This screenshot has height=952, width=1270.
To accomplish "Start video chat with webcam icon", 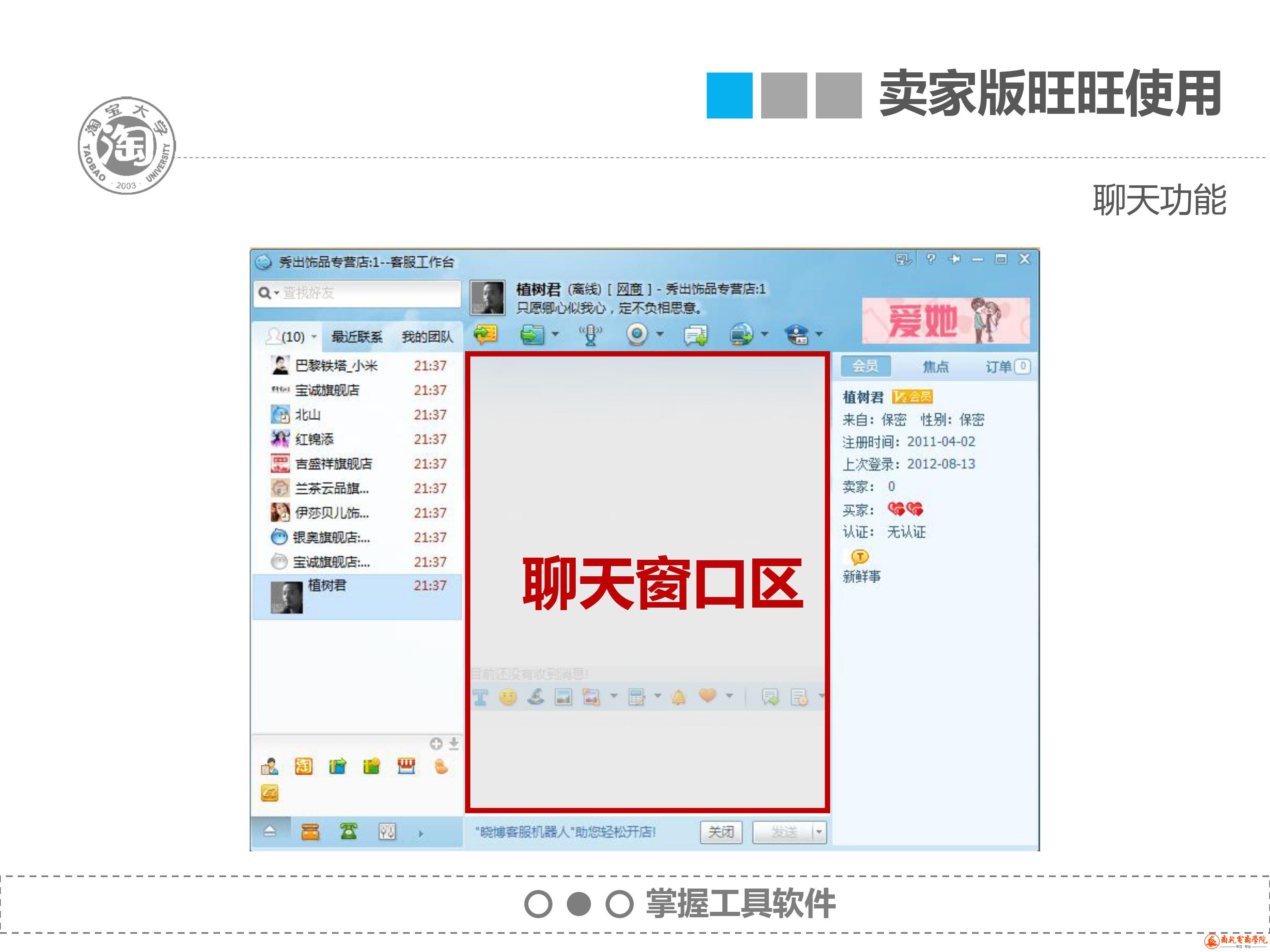I will coord(637,334).
